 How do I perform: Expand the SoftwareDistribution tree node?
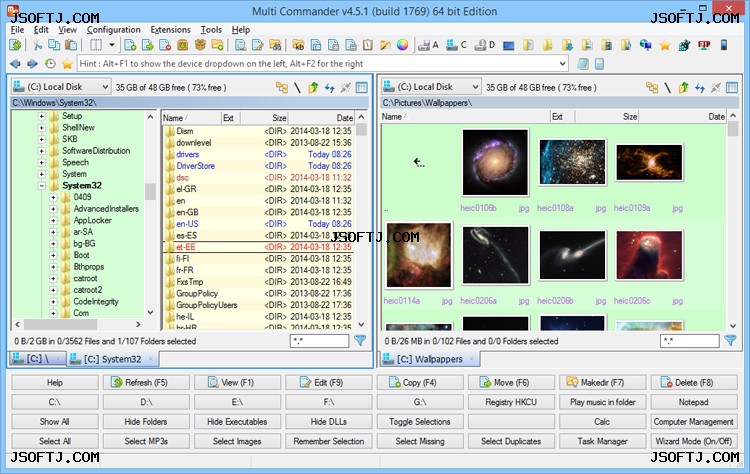click(x=42, y=151)
